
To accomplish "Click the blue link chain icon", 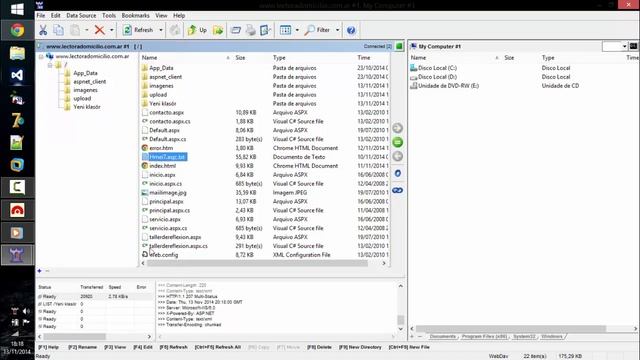I will point(398,191).
